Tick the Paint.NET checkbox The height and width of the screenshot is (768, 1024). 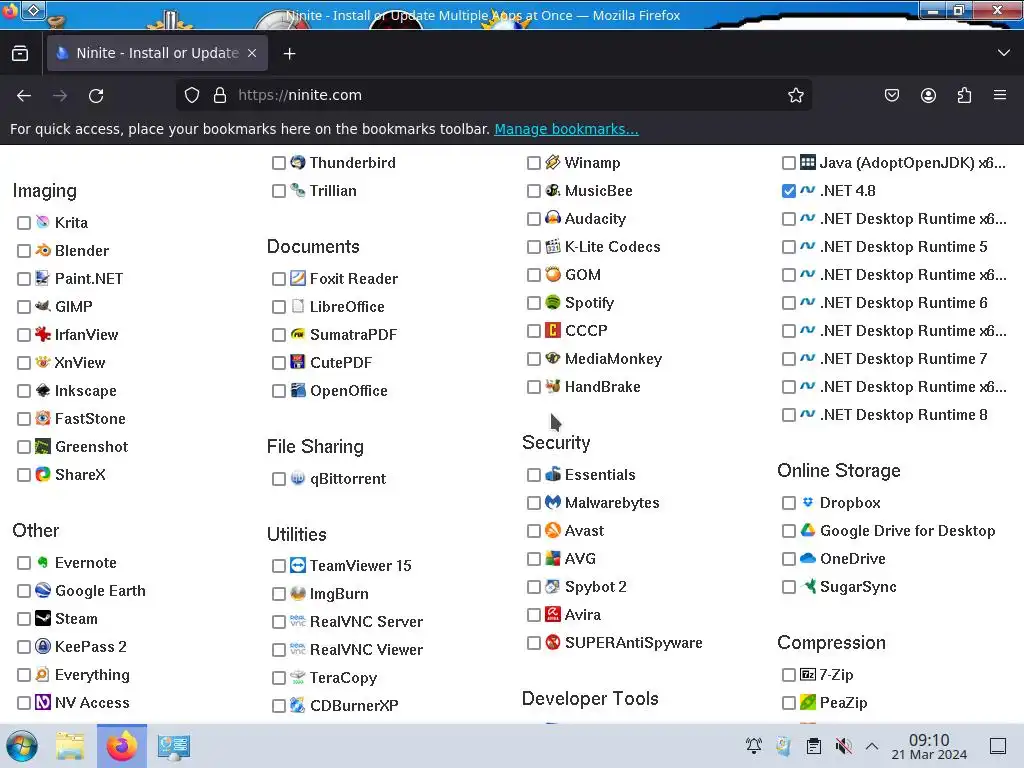24,279
